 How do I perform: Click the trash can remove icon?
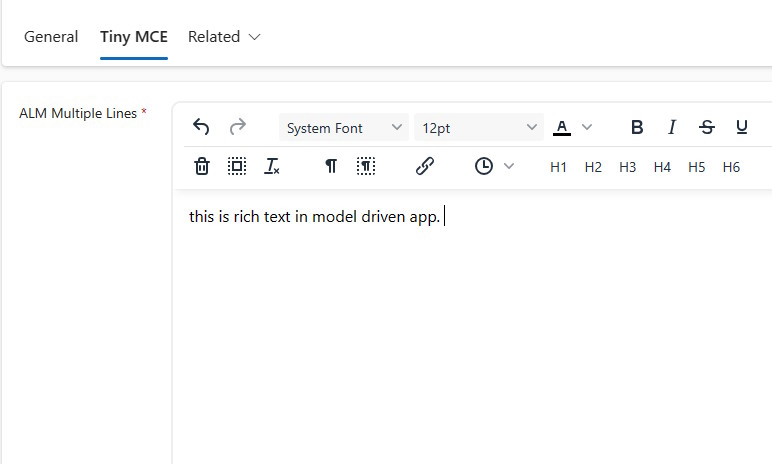coord(202,166)
